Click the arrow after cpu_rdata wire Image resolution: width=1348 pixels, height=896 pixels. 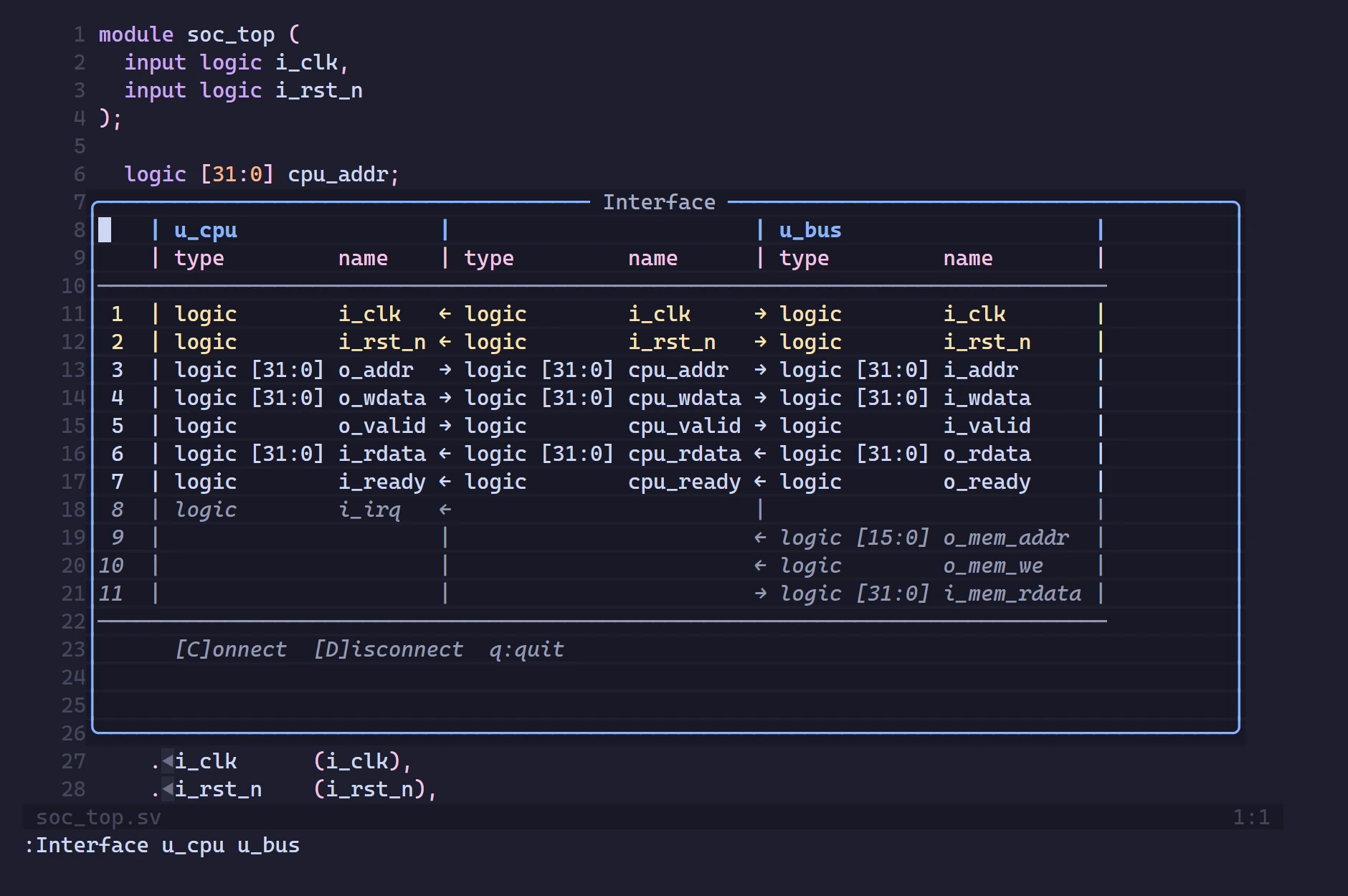761,454
